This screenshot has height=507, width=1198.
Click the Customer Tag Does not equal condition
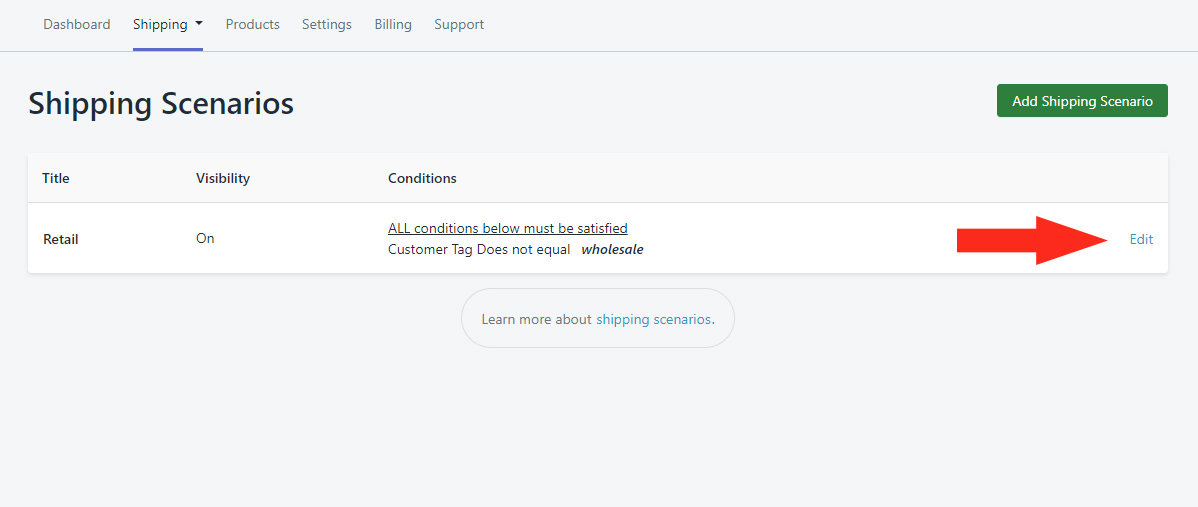479,249
